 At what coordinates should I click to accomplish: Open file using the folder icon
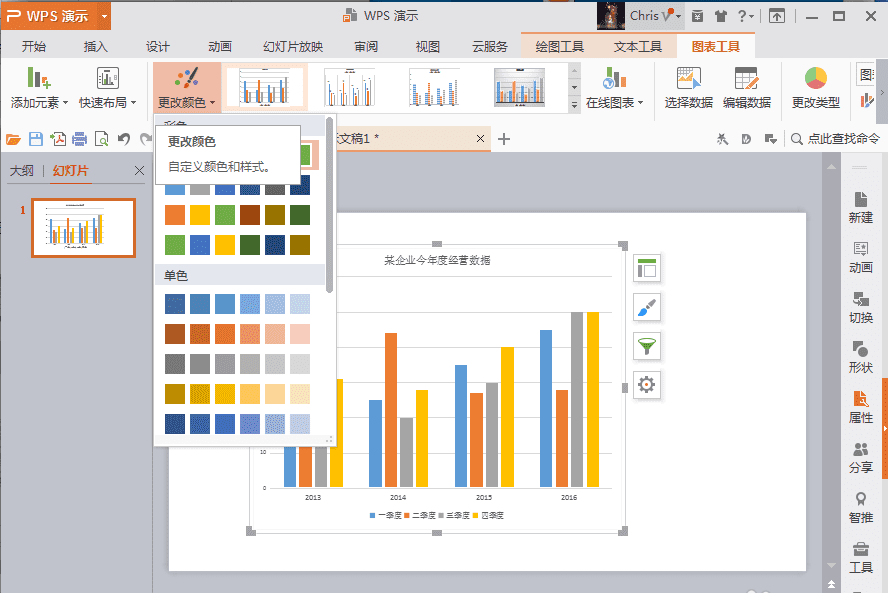13,139
